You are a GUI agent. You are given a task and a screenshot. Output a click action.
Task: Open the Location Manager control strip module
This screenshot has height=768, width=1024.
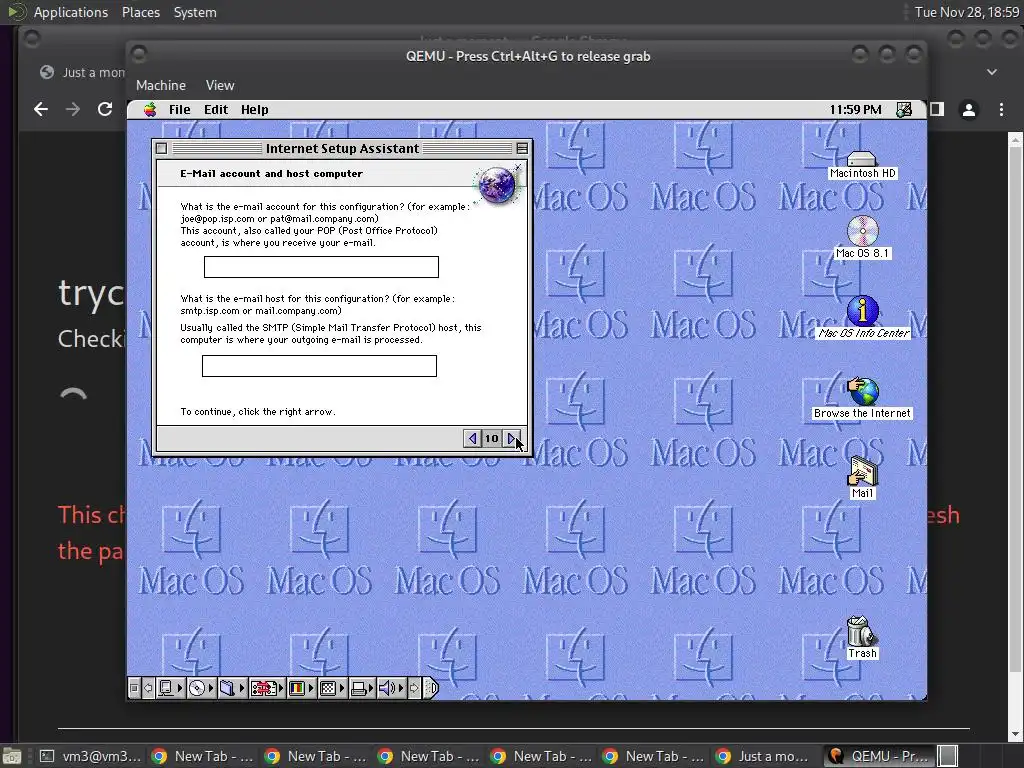point(266,688)
